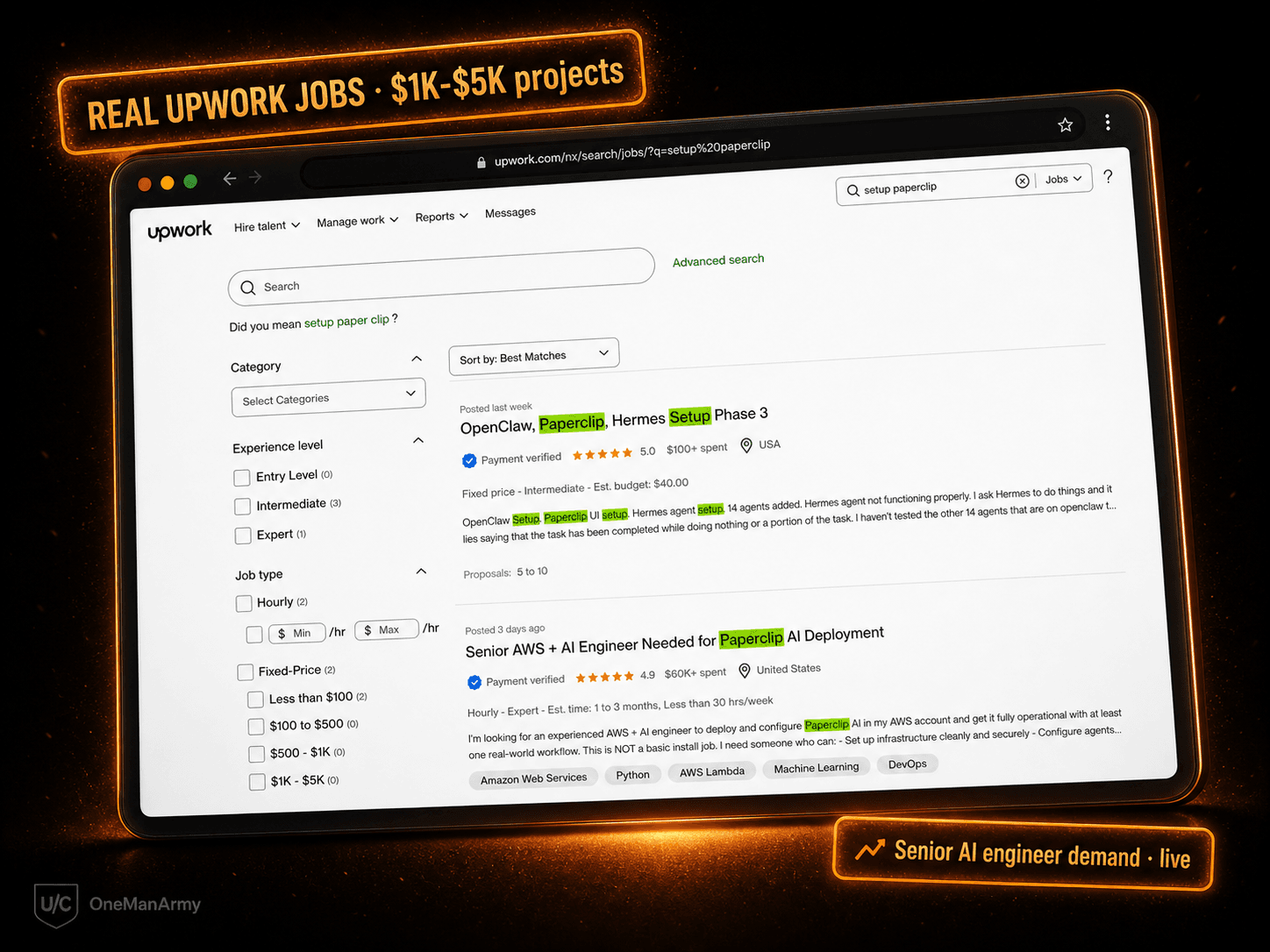Click the browser forward arrow

click(x=255, y=177)
